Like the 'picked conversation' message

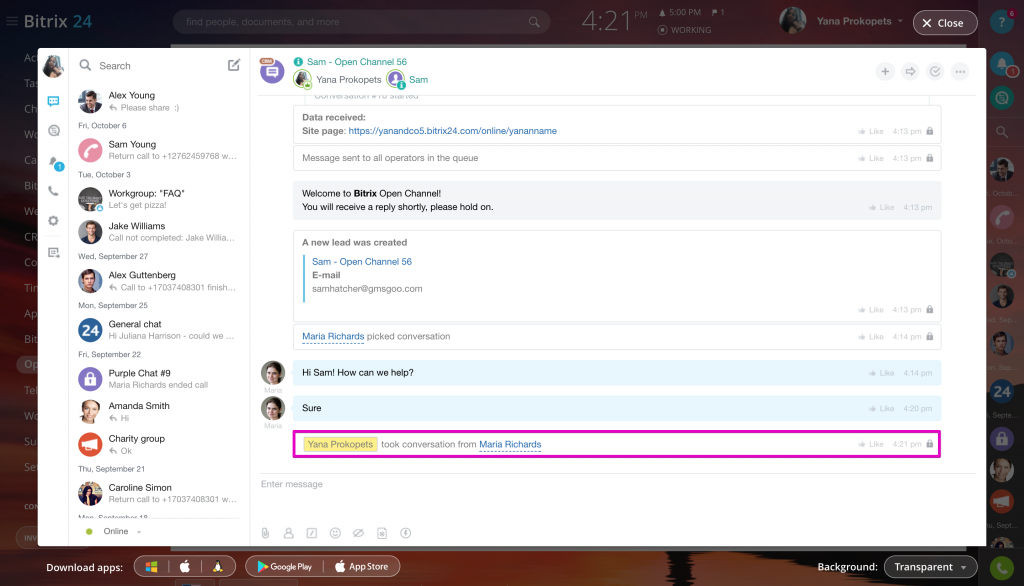(x=871, y=336)
